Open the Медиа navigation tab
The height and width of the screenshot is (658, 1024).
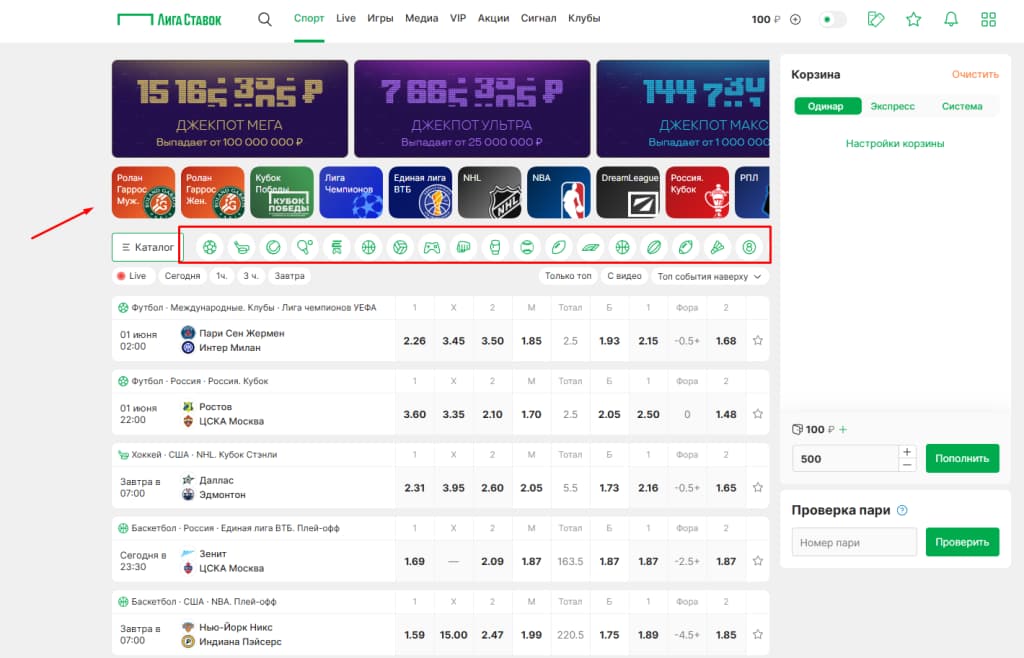421,18
